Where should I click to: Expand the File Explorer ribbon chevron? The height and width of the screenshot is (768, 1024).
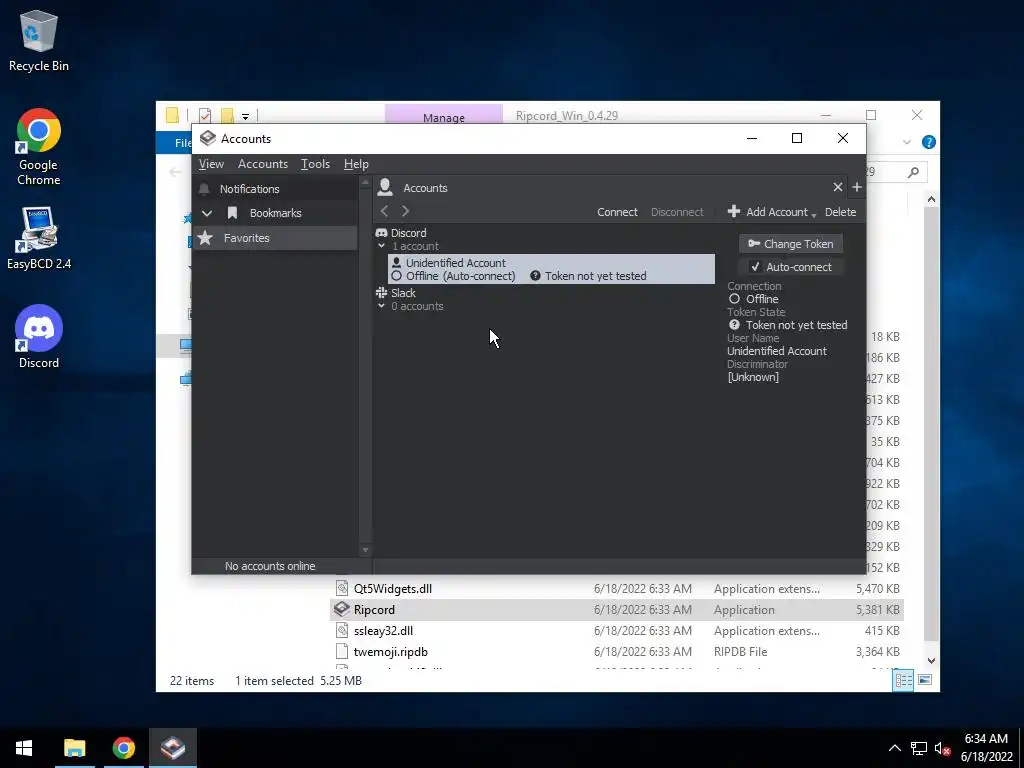pyautogui.click(x=906, y=142)
